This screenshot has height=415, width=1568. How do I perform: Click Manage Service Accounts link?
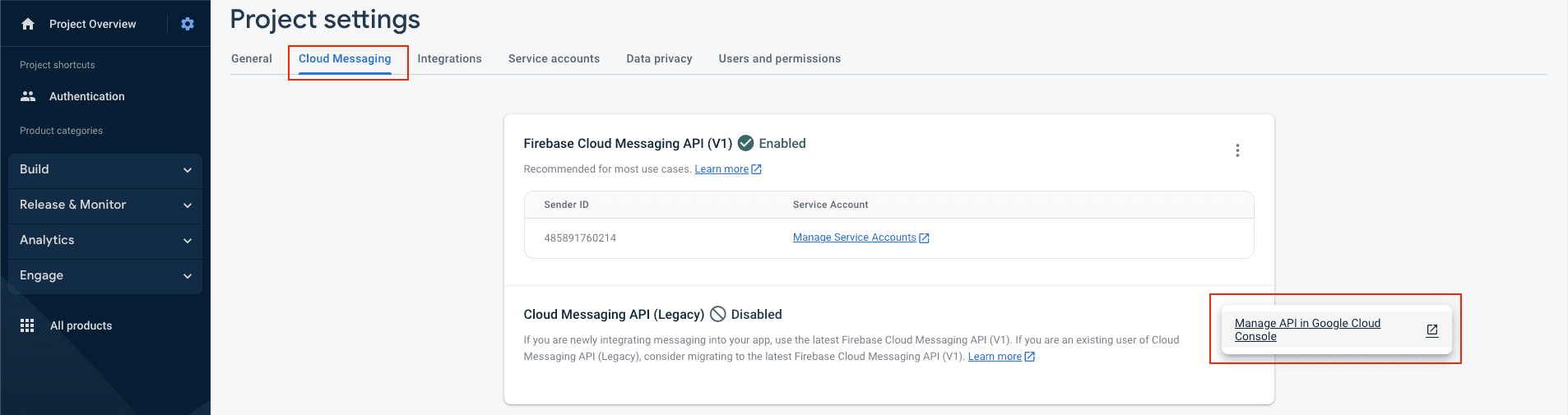854,237
